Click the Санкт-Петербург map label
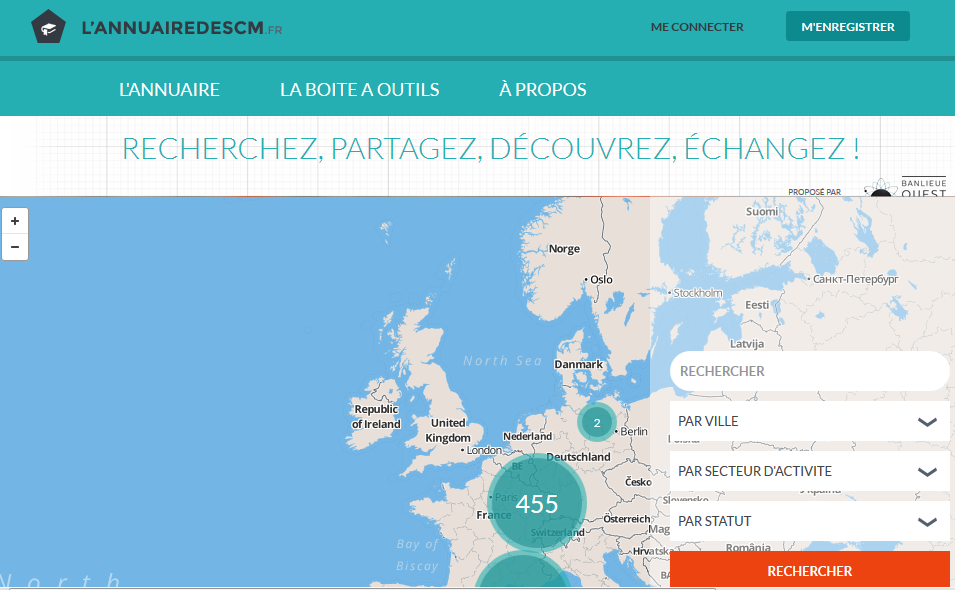The height and width of the screenshot is (590, 955). [x=855, y=279]
